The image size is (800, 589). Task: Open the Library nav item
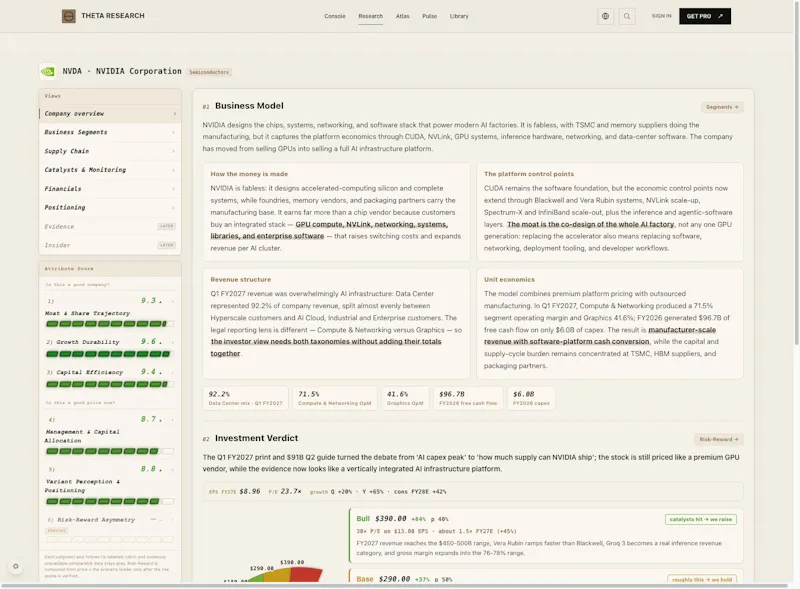tap(459, 16)
